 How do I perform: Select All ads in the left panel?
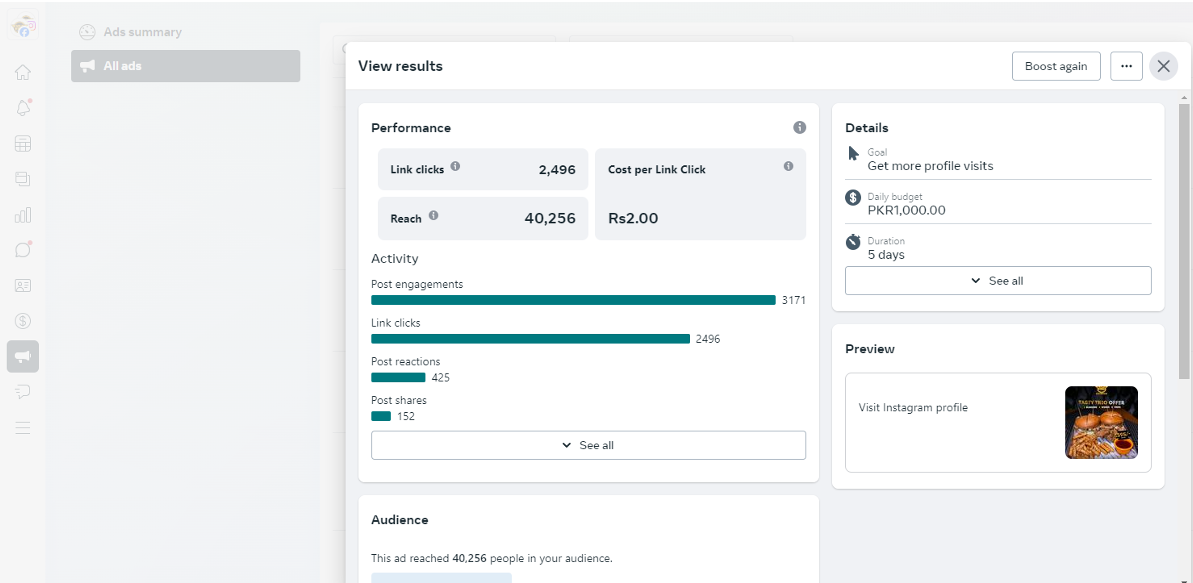tap(185, 66)
